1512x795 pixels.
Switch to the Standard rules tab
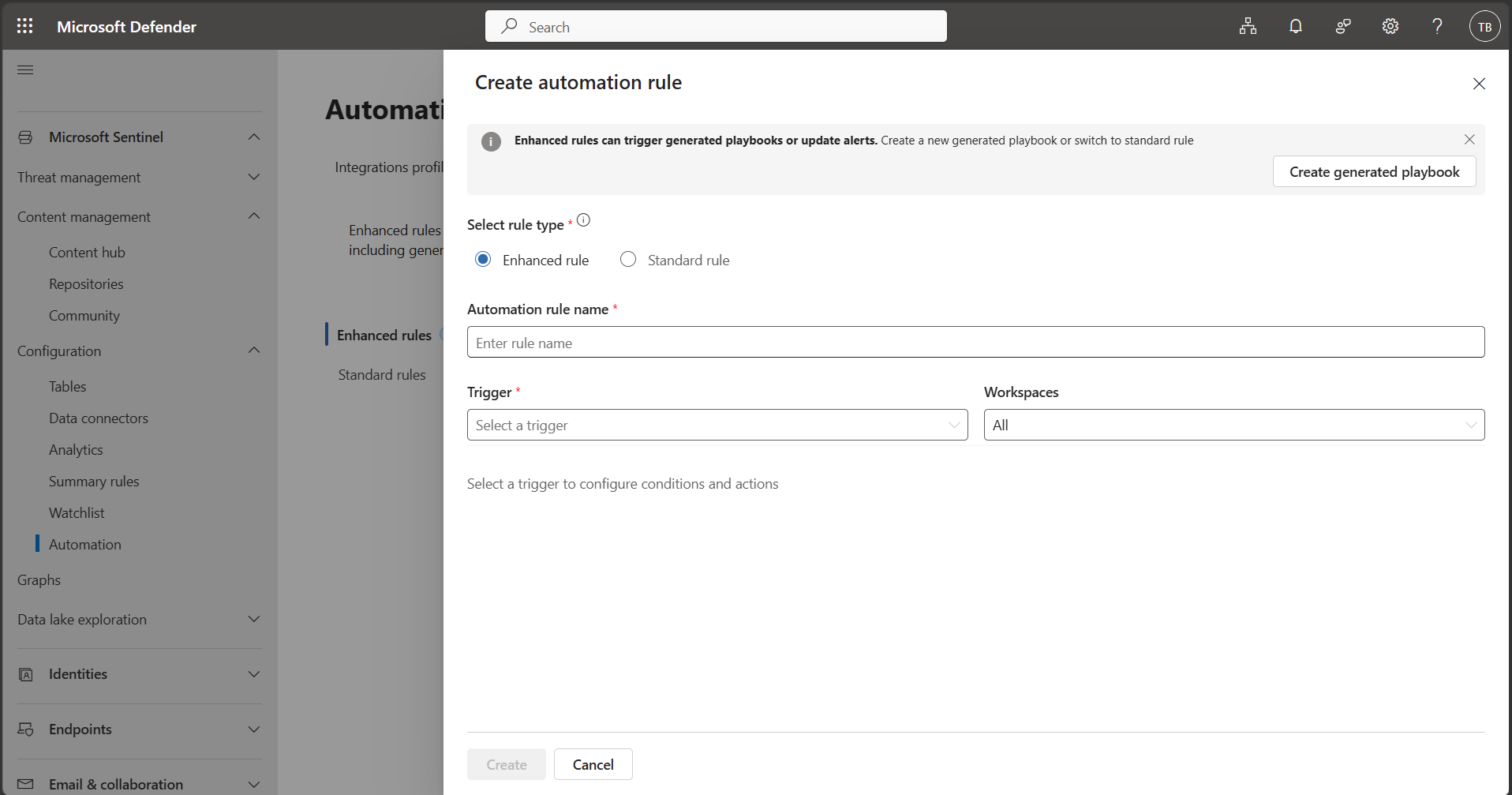tap(382, 375)
